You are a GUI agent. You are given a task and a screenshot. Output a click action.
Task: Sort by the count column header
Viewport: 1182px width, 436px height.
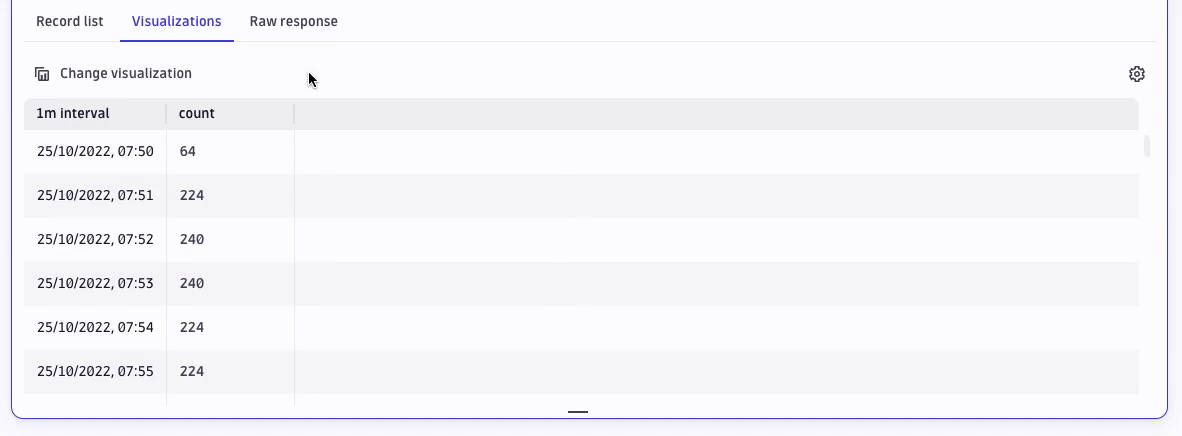coord(197,113)
